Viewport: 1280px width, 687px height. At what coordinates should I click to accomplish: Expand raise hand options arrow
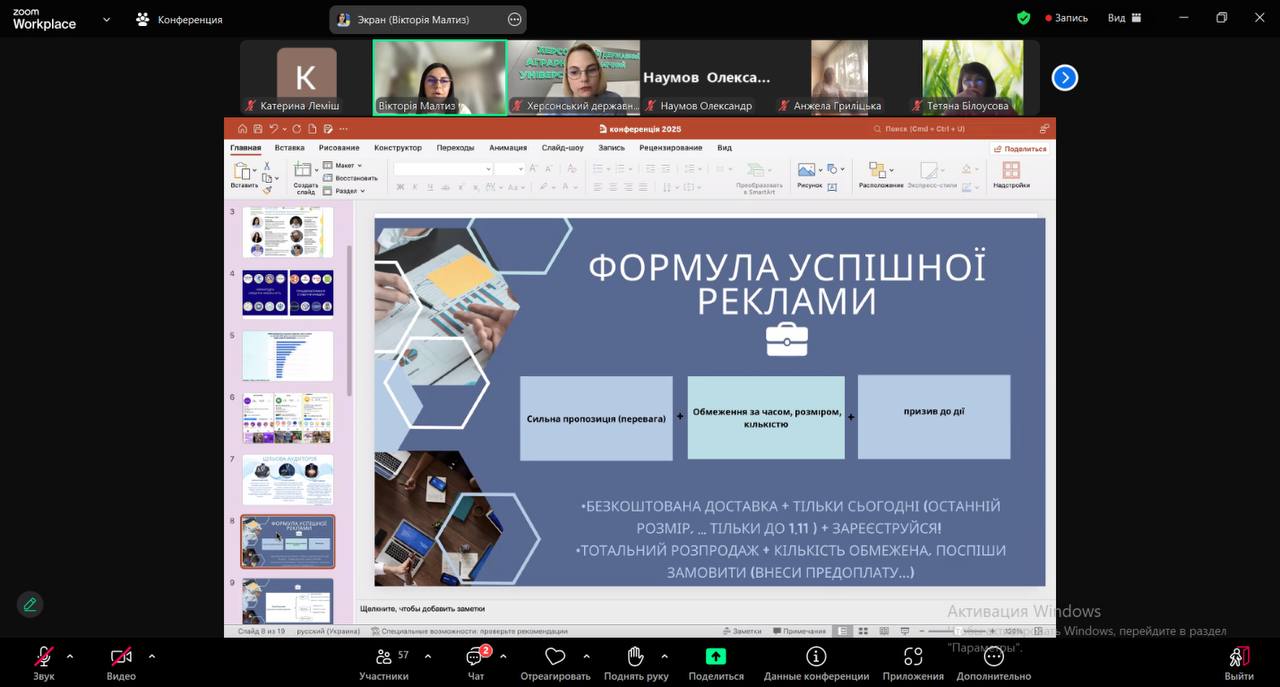click(x=665, y=656)
